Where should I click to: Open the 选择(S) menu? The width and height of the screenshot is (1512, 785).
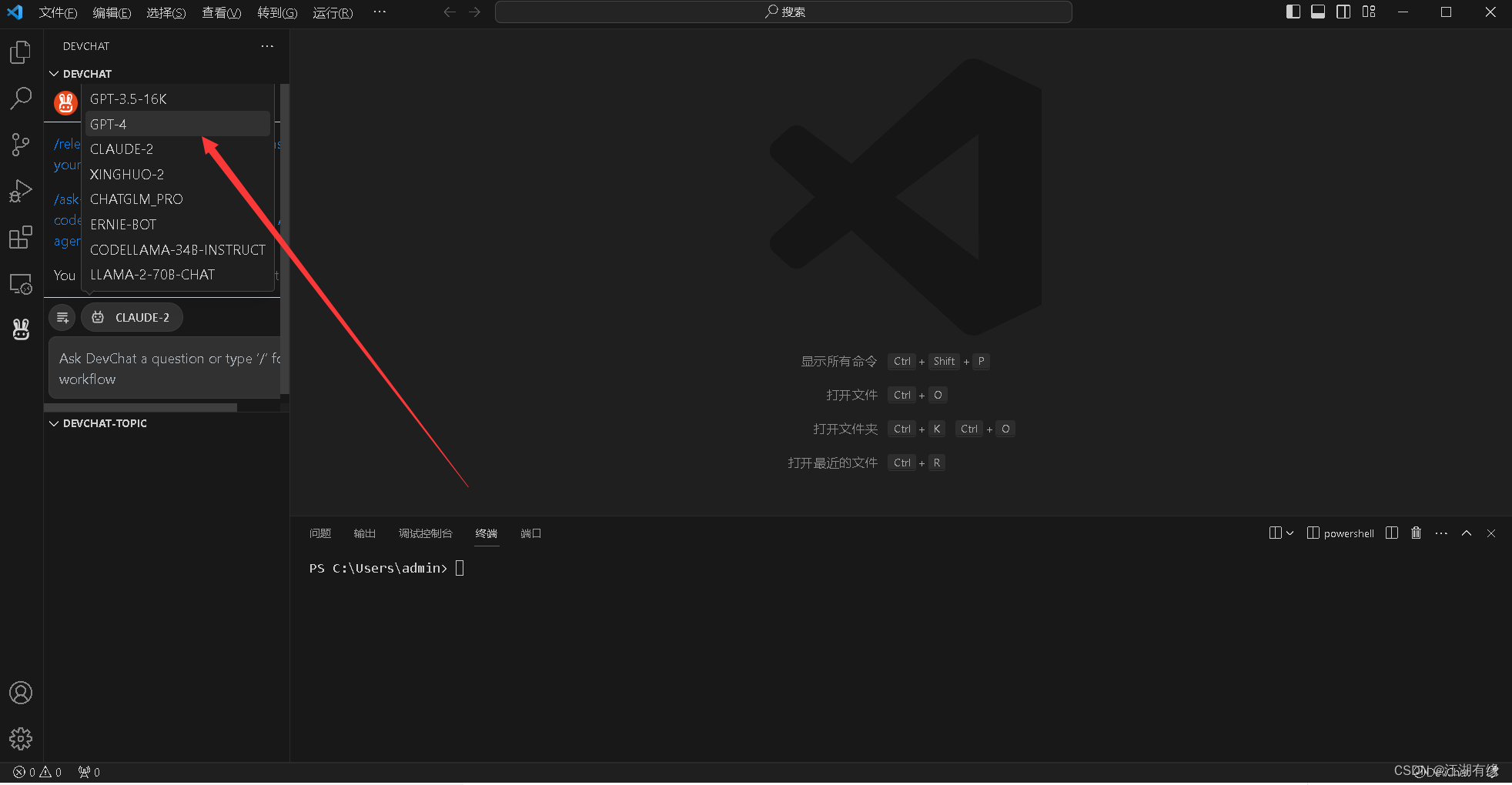(166, 12)
